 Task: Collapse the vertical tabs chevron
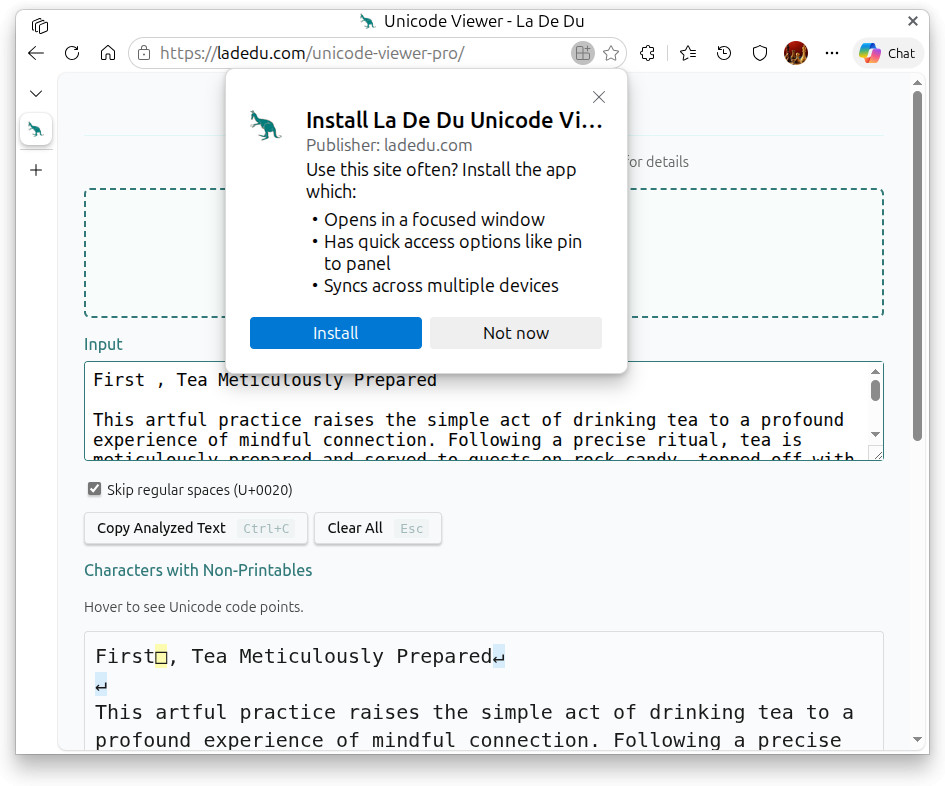pyautogui.click(x=36, y=93)
